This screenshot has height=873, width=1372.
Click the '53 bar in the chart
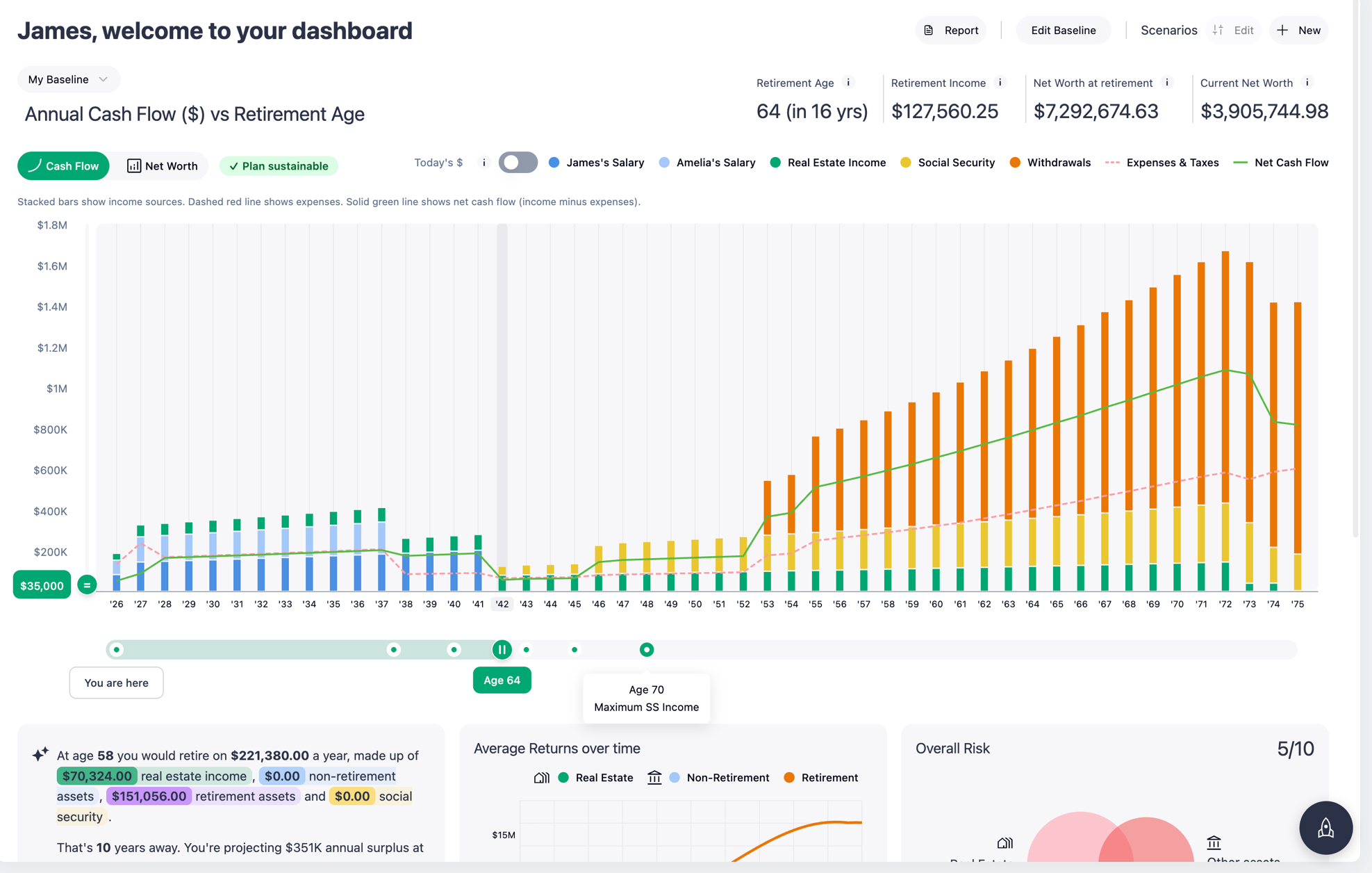768,536
